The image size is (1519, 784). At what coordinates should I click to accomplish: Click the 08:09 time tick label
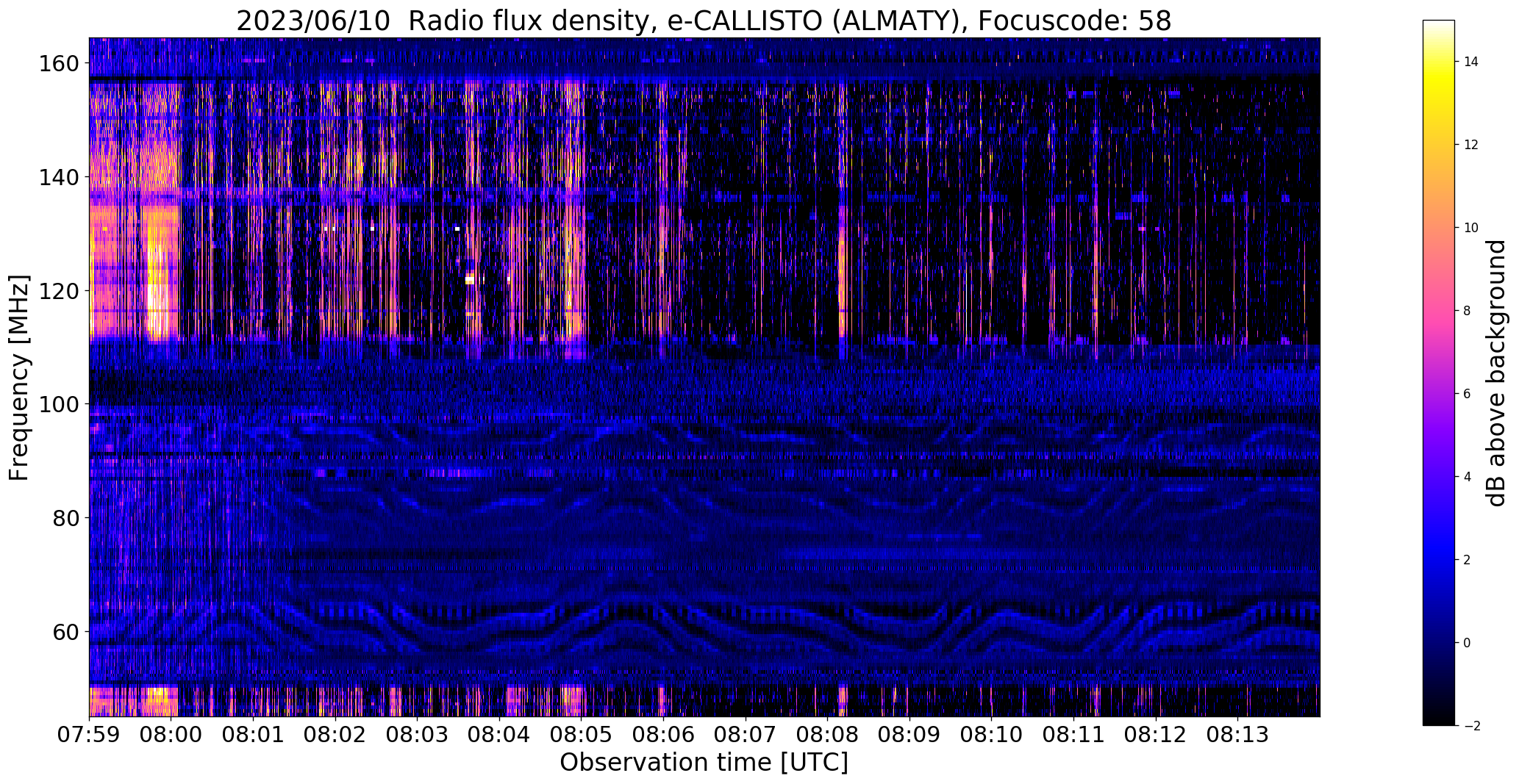(x=909, y=736)
